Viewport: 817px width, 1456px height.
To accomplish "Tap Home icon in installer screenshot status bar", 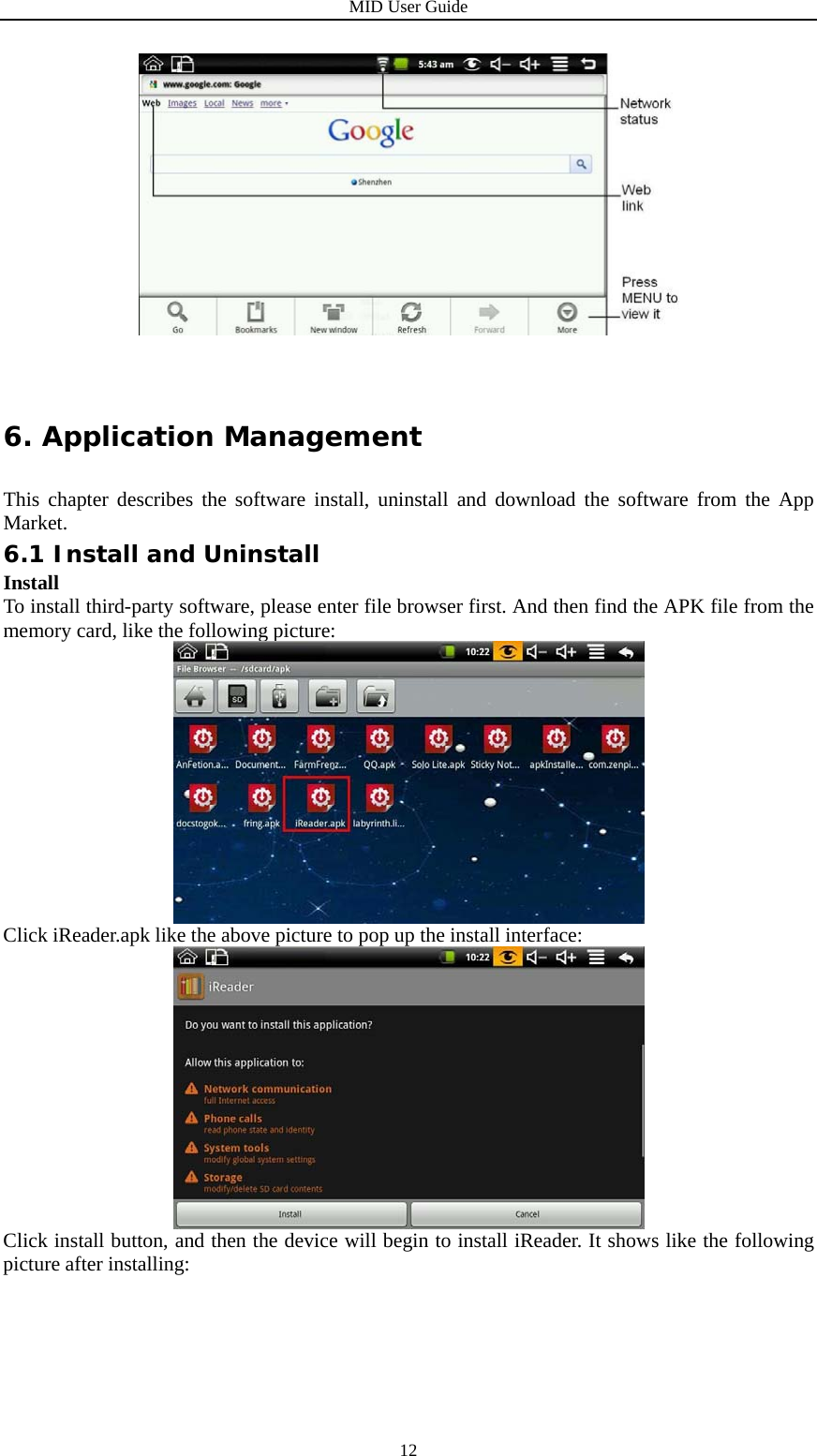I will click(x=187, y=957).
